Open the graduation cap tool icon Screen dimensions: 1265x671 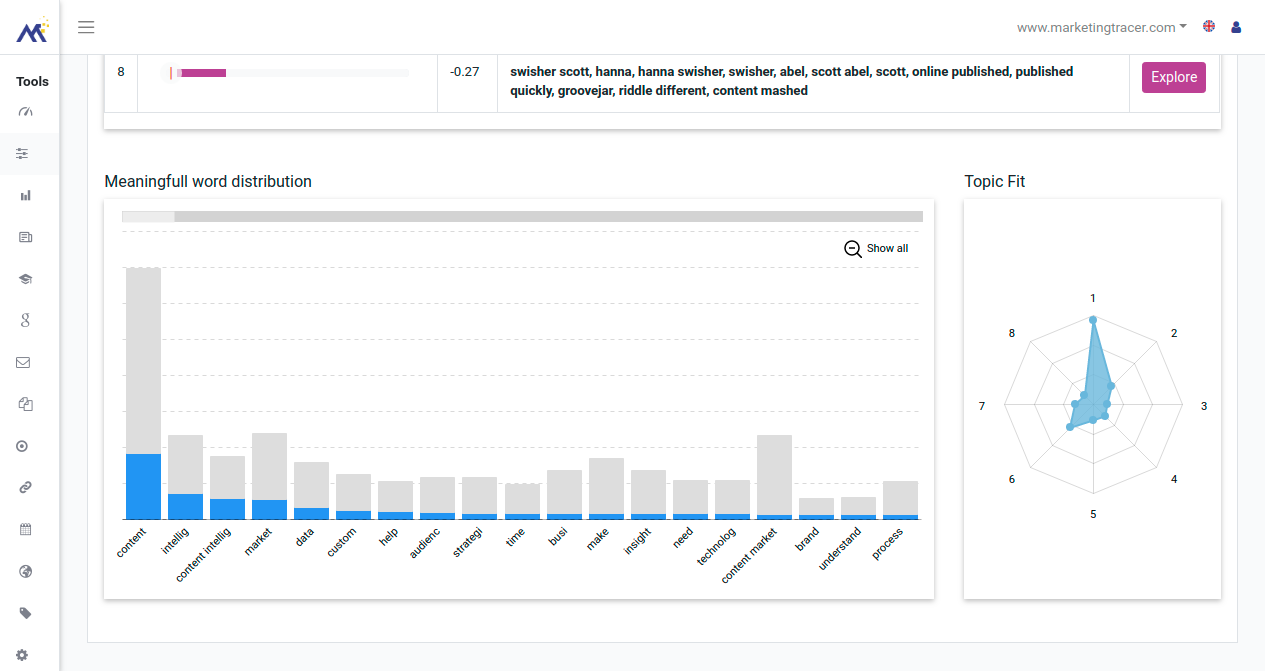(x=26, y=279)
